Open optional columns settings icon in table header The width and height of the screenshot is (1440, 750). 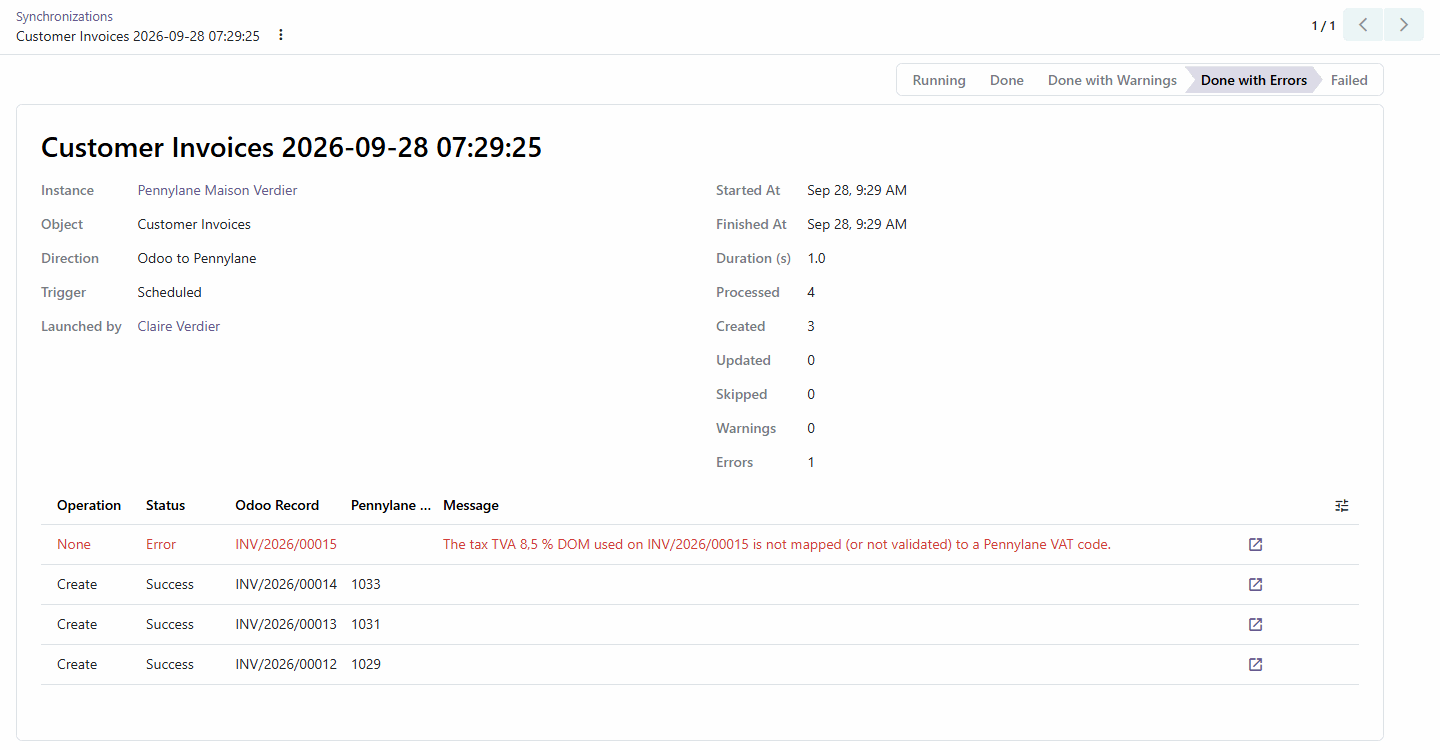[x=1342, y=506]
